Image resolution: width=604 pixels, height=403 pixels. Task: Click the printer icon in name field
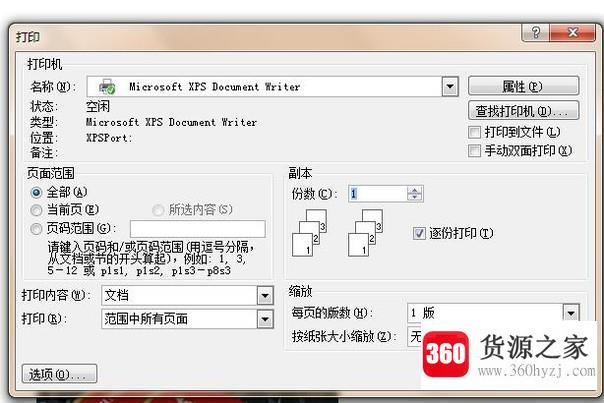coord(107,86)
